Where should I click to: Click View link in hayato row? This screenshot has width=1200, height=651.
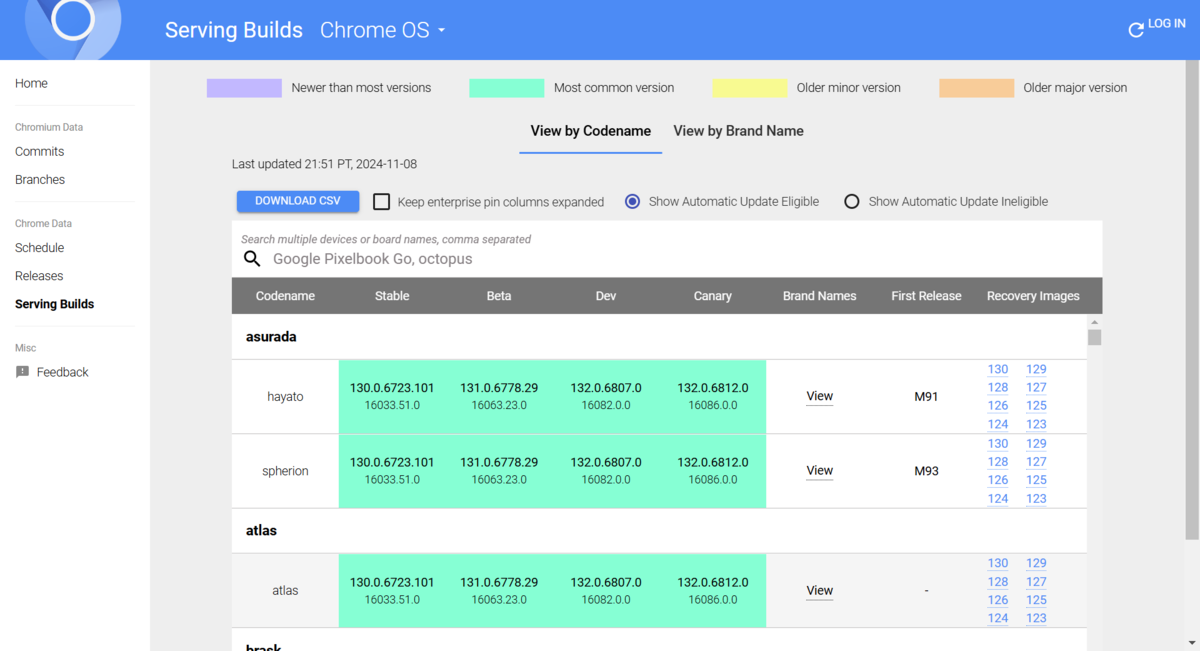point(820,396)
